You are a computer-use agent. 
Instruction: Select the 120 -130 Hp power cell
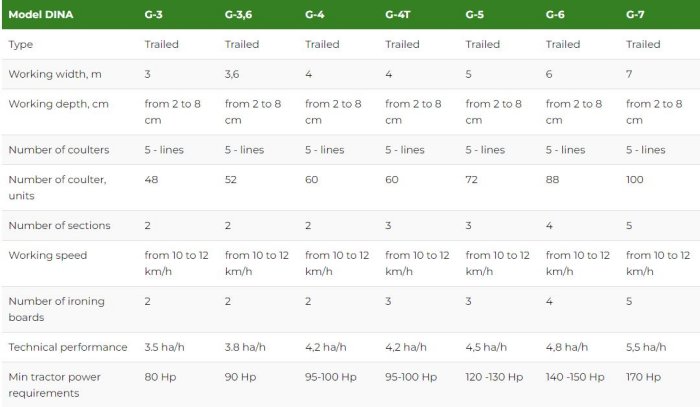coord(494,377)
